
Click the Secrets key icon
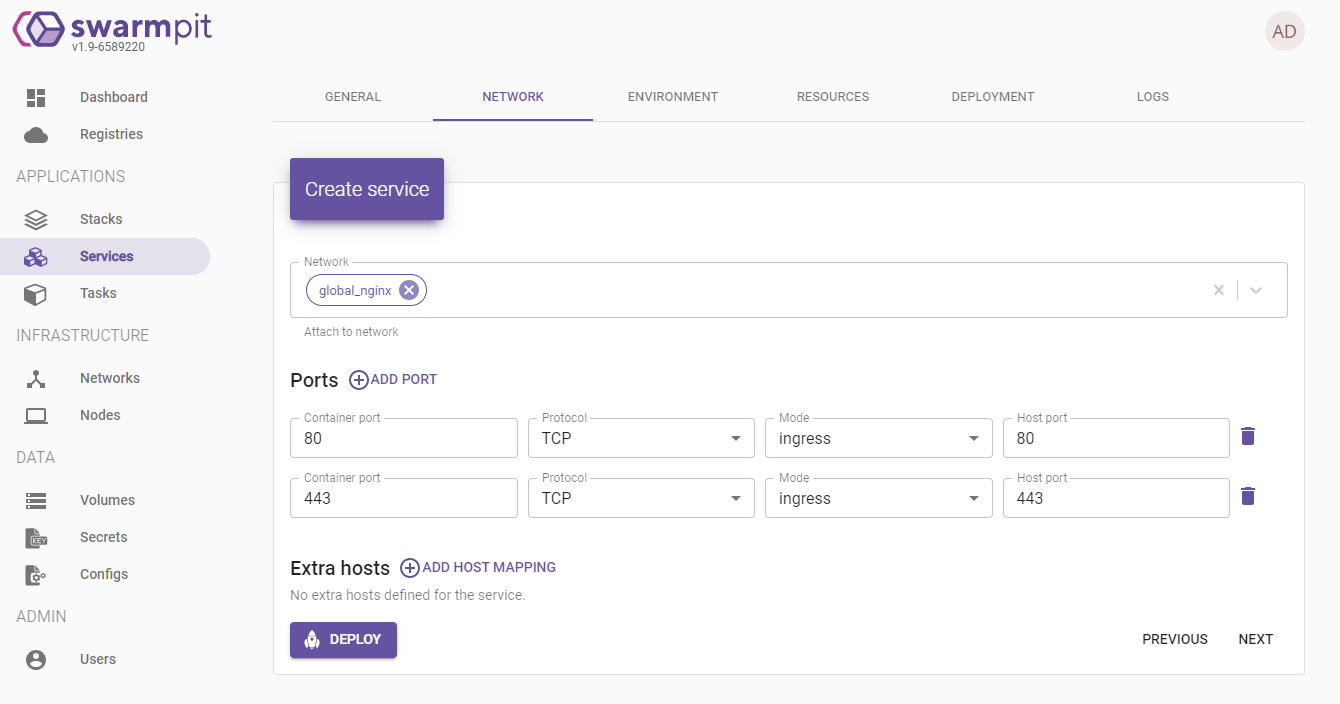click(36, 538)
